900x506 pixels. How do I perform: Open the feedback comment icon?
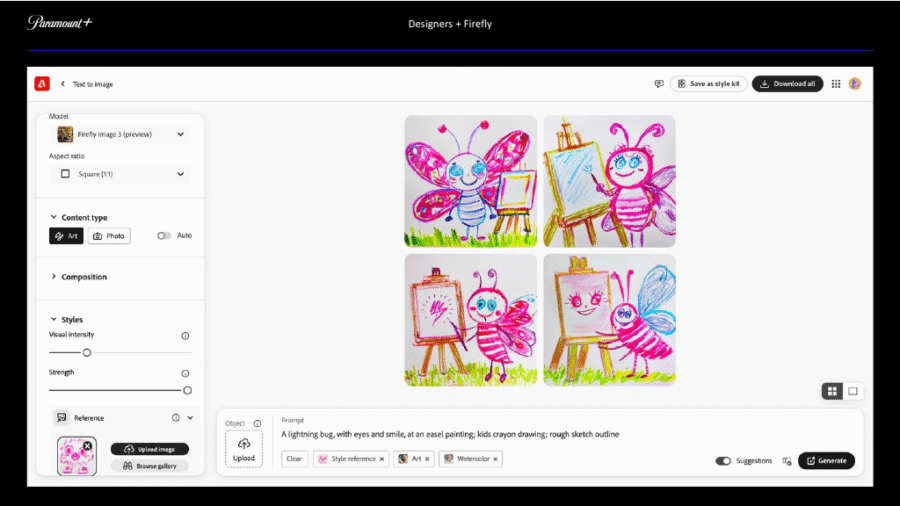tap(658, 84)
